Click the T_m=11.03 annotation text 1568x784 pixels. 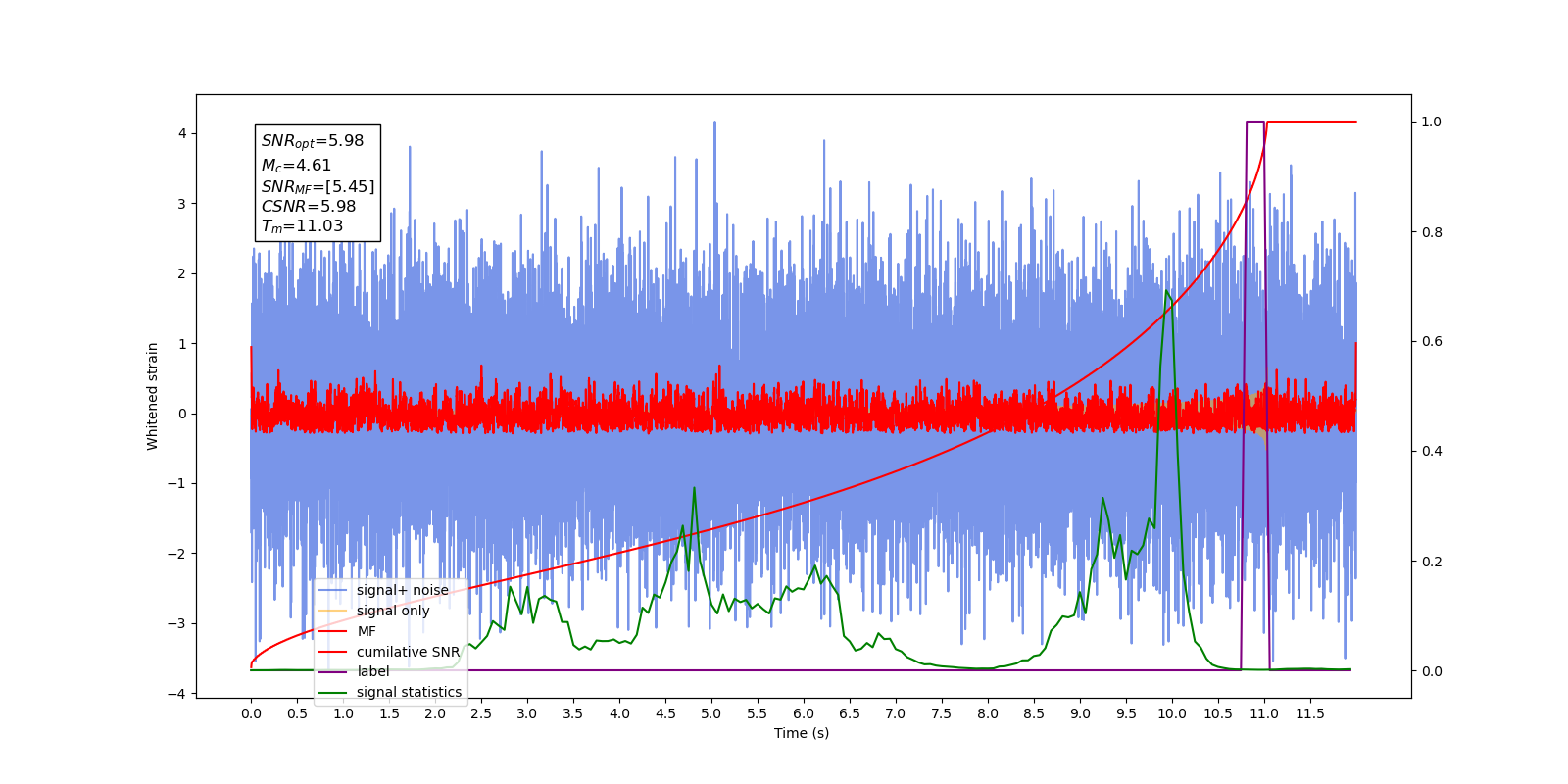click(302, 226)
